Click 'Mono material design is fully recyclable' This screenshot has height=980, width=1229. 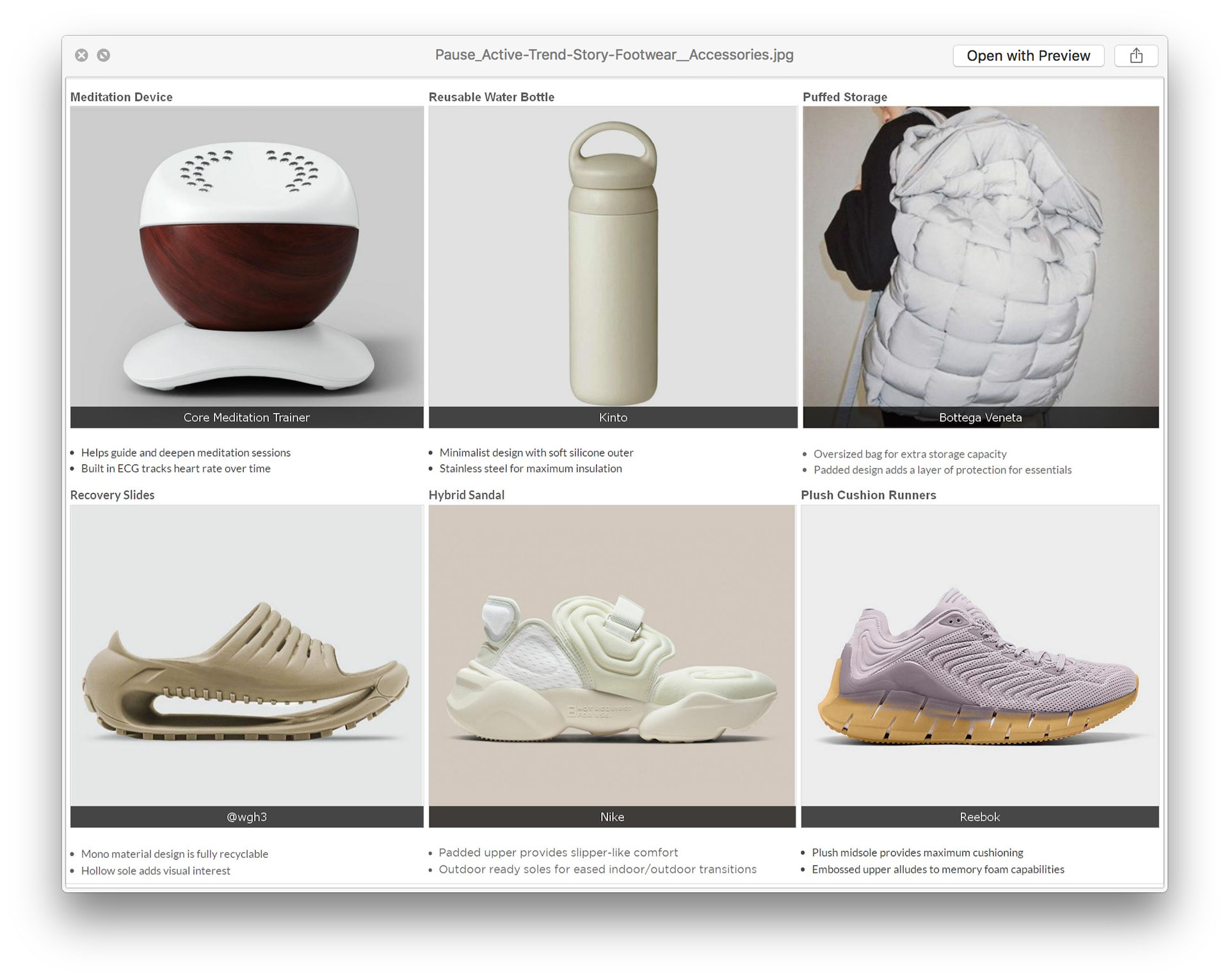point(175,854)
